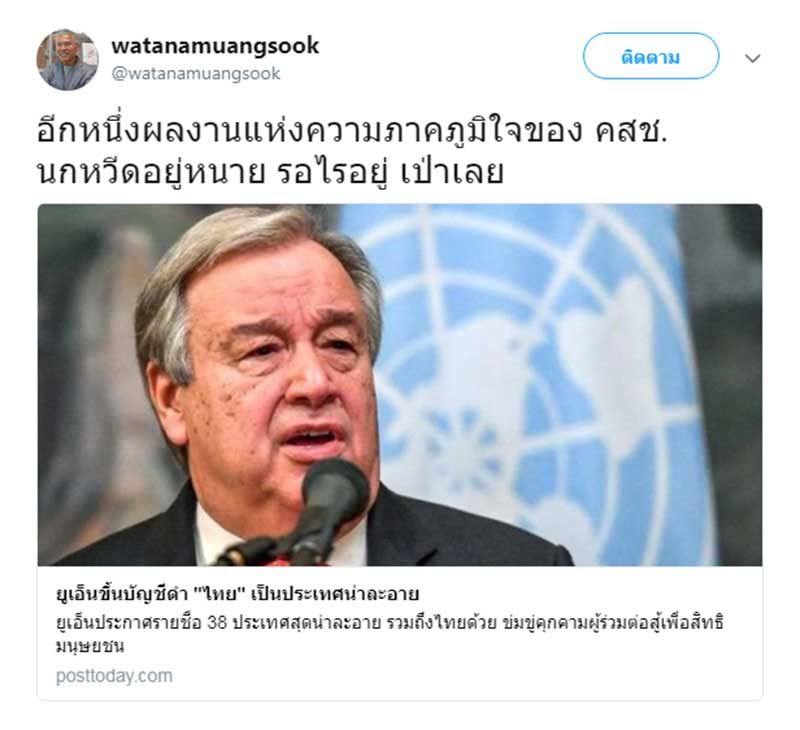Viewport: 800px width, 730px height.
Task: Open the headline ยูเอ็นขึ้นบัญชีดำ "ไทย"
Action: pyautogui.click(x=237, y=594)
